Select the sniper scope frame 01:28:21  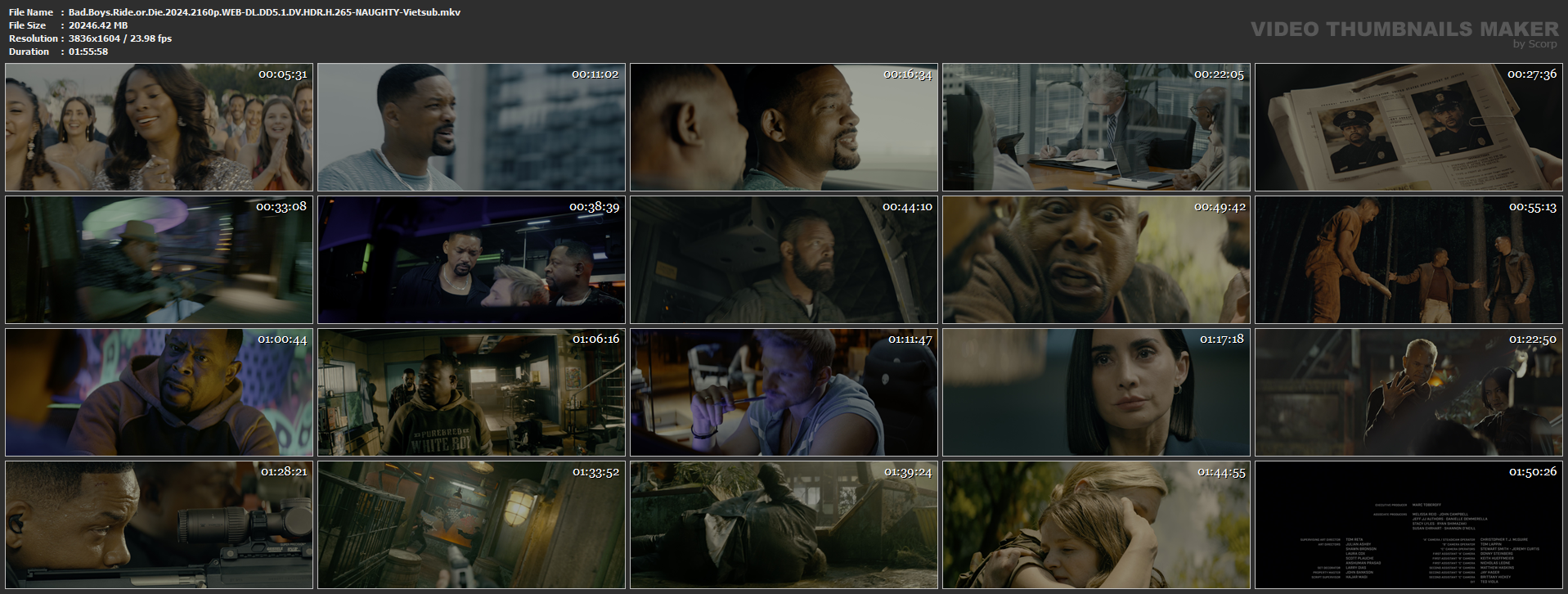[x=159, y=525]
